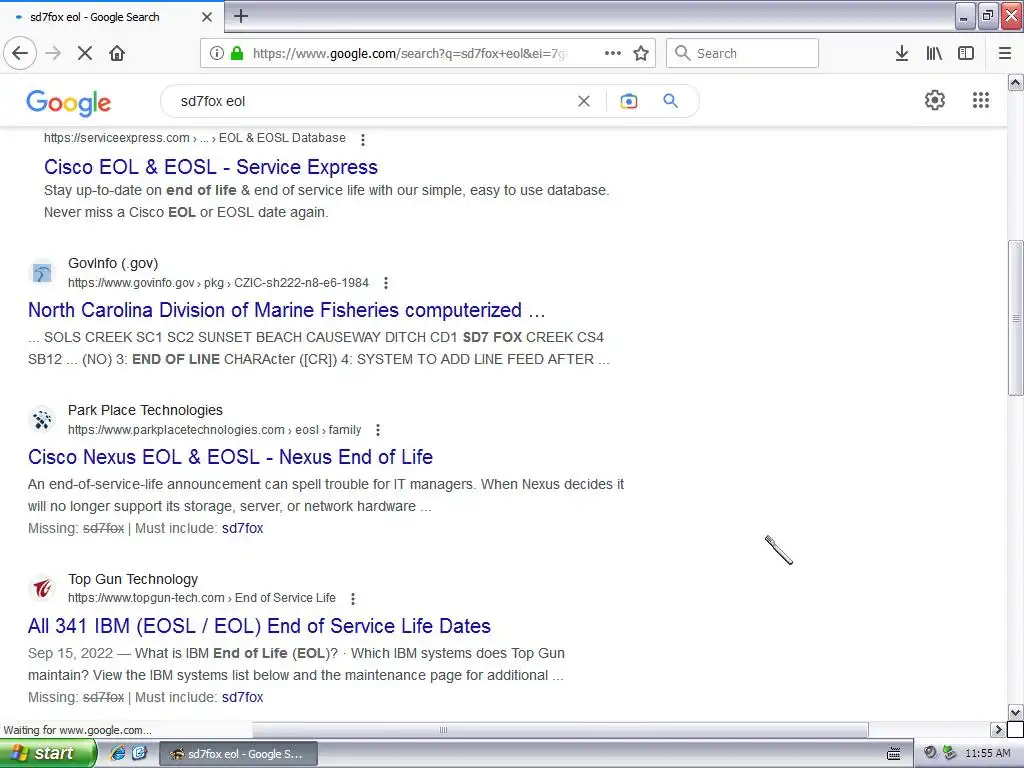Open page actions three-dot menu in address bar
The image size is (1024, 768).
pyautogui.click(x=613, y=53)
